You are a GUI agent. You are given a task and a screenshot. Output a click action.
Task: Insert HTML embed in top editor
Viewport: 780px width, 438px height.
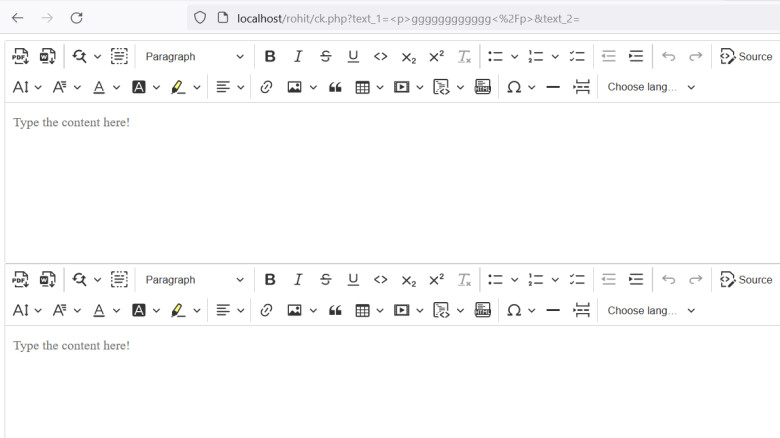coord(483,87)
